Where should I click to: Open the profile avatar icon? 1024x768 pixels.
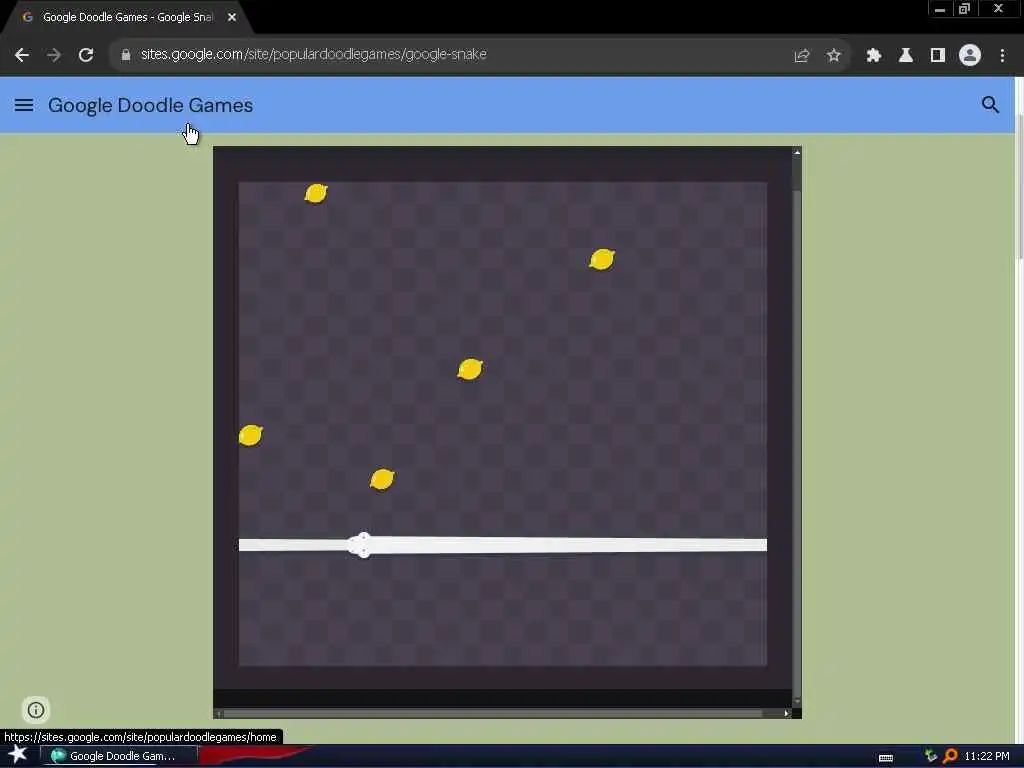tap(970, 55)
